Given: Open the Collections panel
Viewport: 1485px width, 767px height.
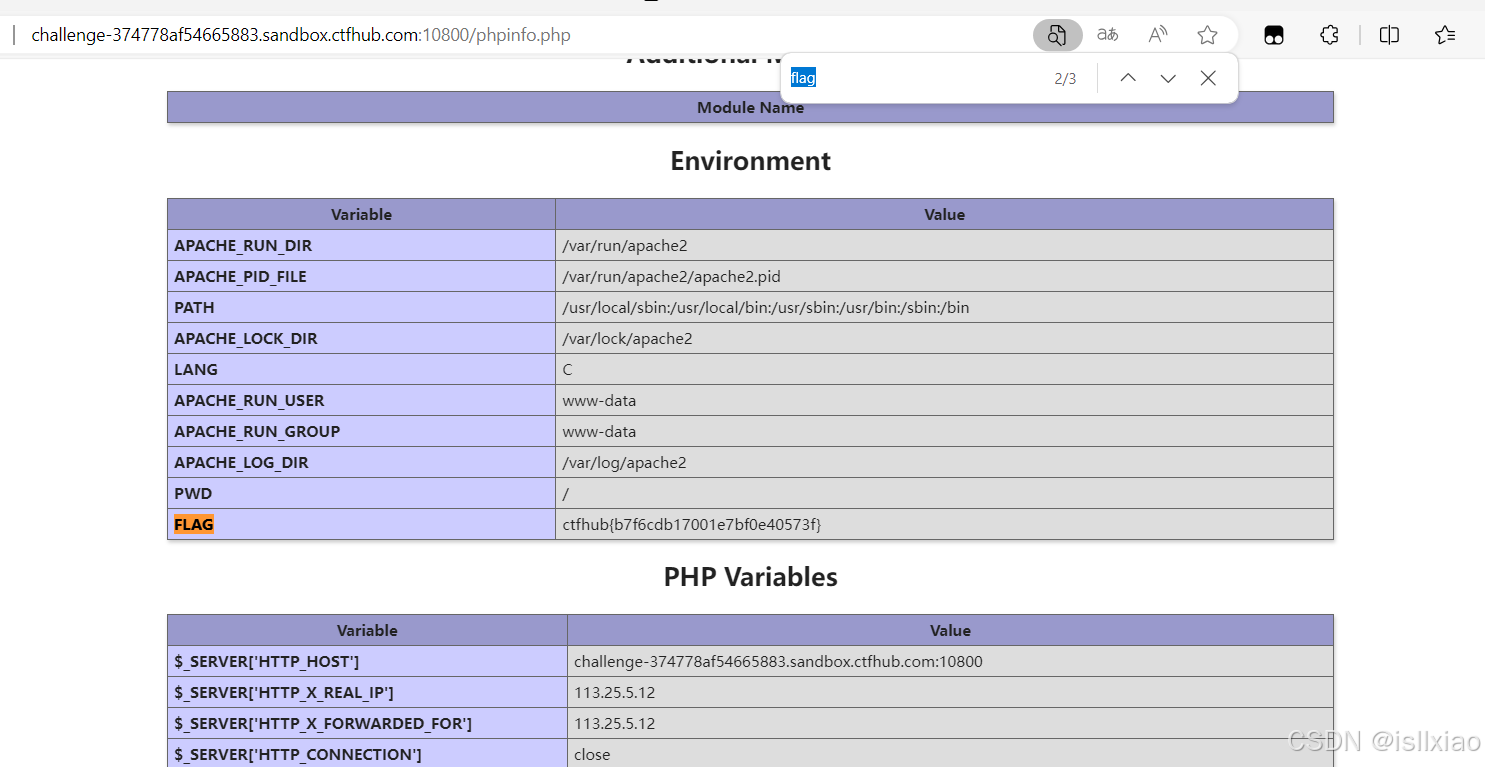Looking at the screenshot, I should coord(1444,34).
